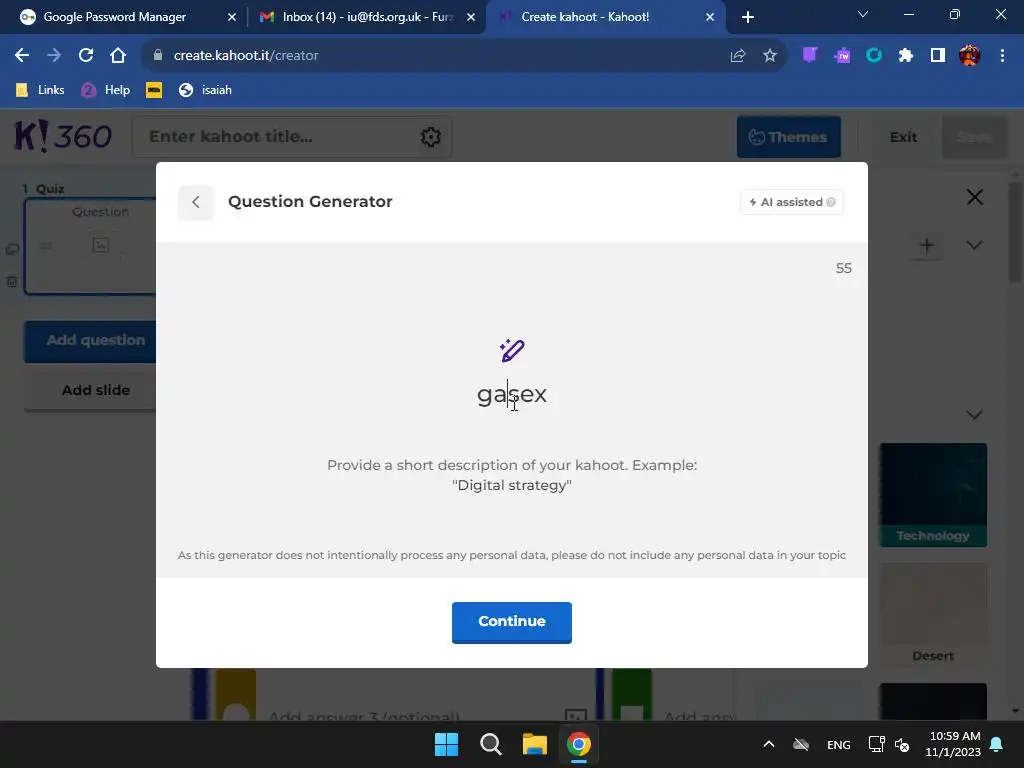Open a new browser tab
This screenshot has height=768, width=1024.
pyautogui.click(x=748, y=17)
